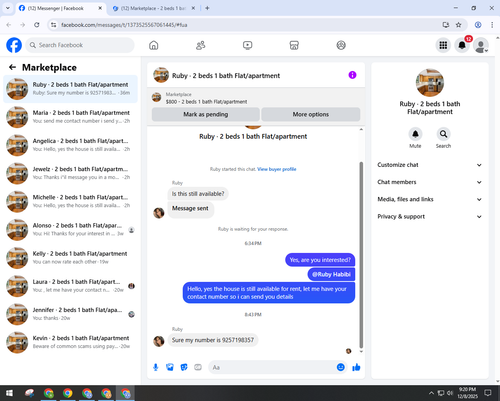Open Maria conversation in the list
This screenshot has width=500, height=401.
tap(70, 117)
